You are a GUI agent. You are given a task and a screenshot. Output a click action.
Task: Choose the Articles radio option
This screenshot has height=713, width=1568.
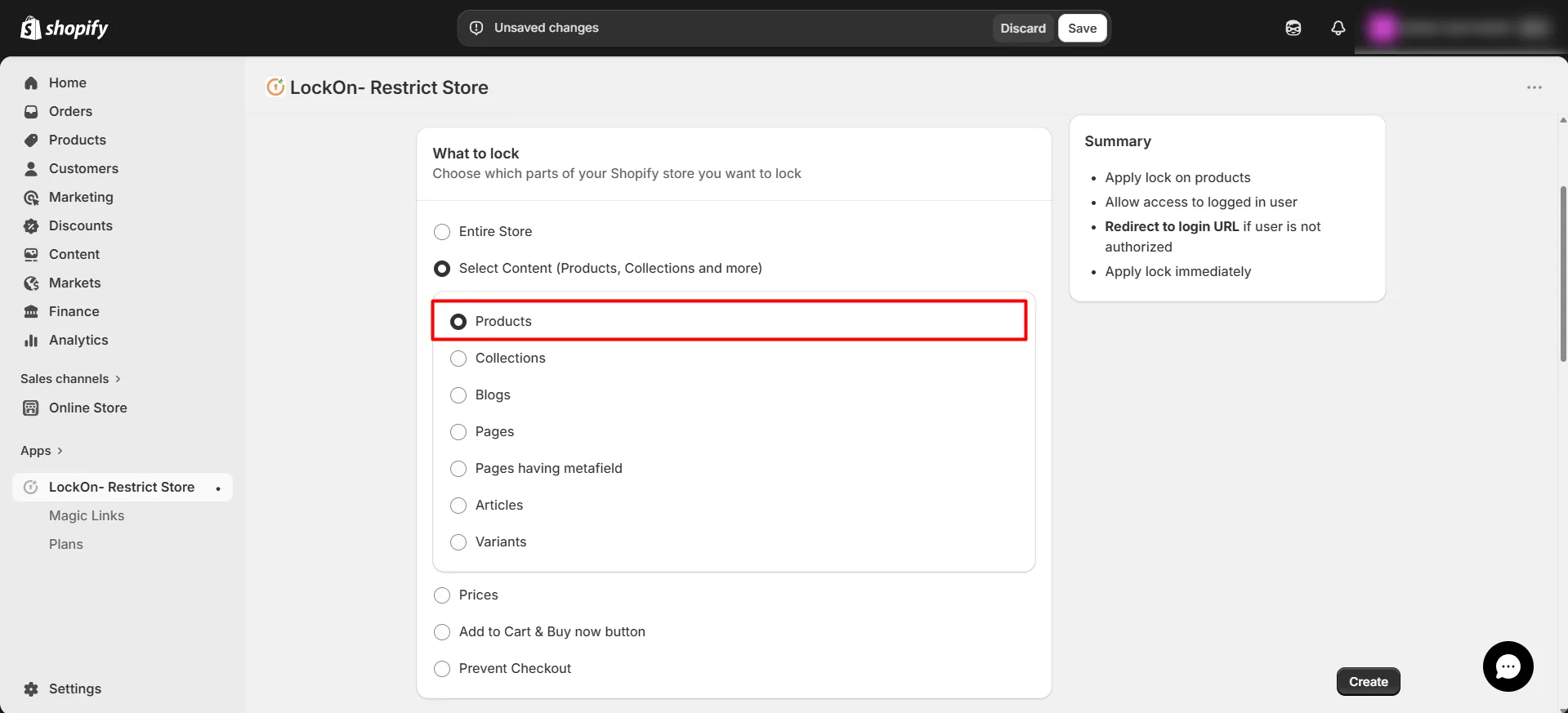[x=458, y=506]
